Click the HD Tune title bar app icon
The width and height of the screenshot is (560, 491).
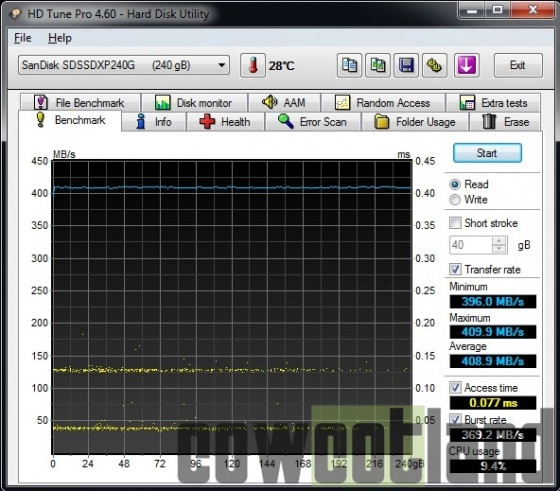[x=16, y=14]
